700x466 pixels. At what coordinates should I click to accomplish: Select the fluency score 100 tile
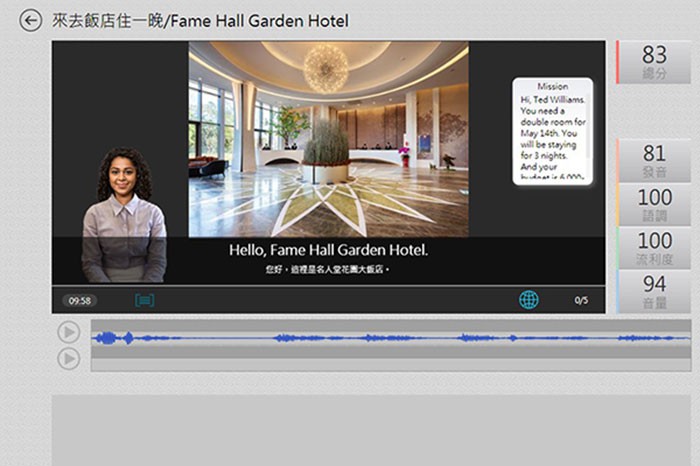[x=654, y=247]
